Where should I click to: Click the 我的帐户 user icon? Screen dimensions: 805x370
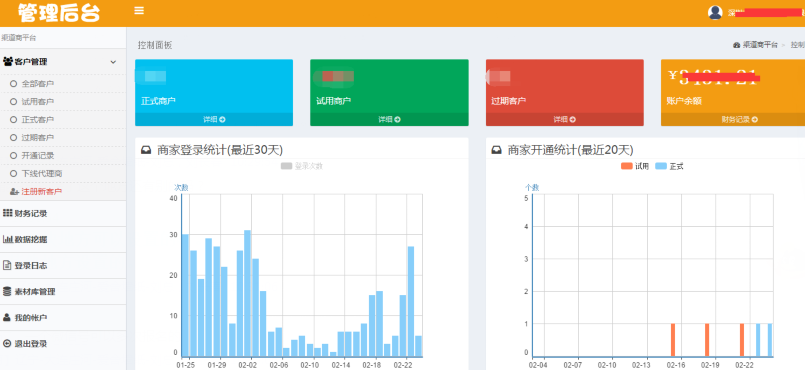tap(7, 317)
